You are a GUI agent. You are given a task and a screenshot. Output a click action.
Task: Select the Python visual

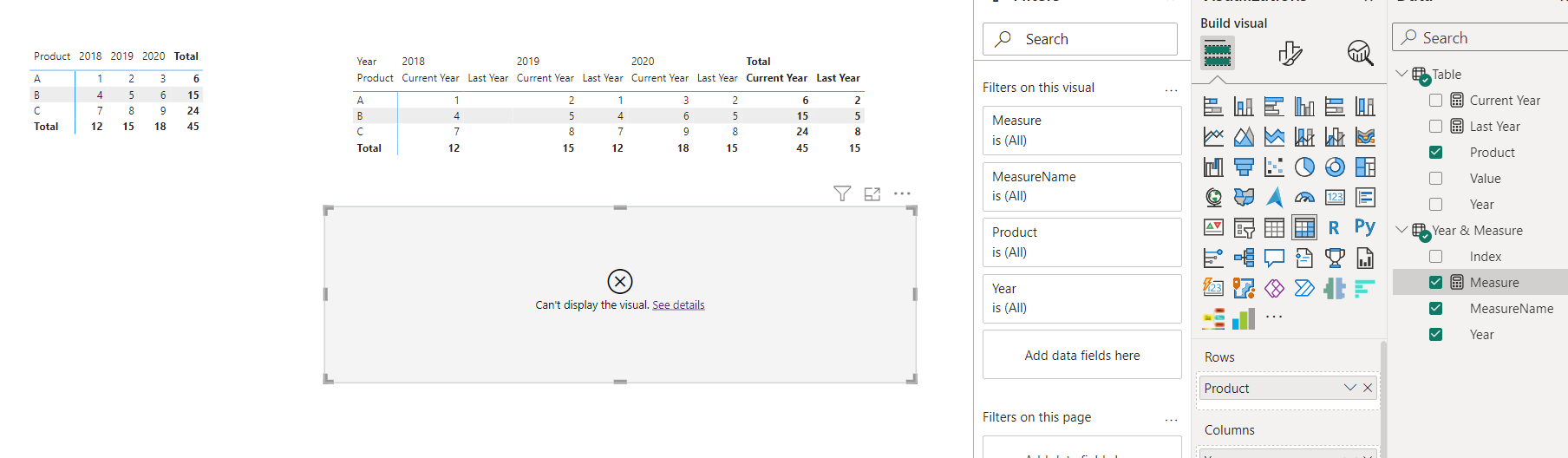tap(1365, 228)
